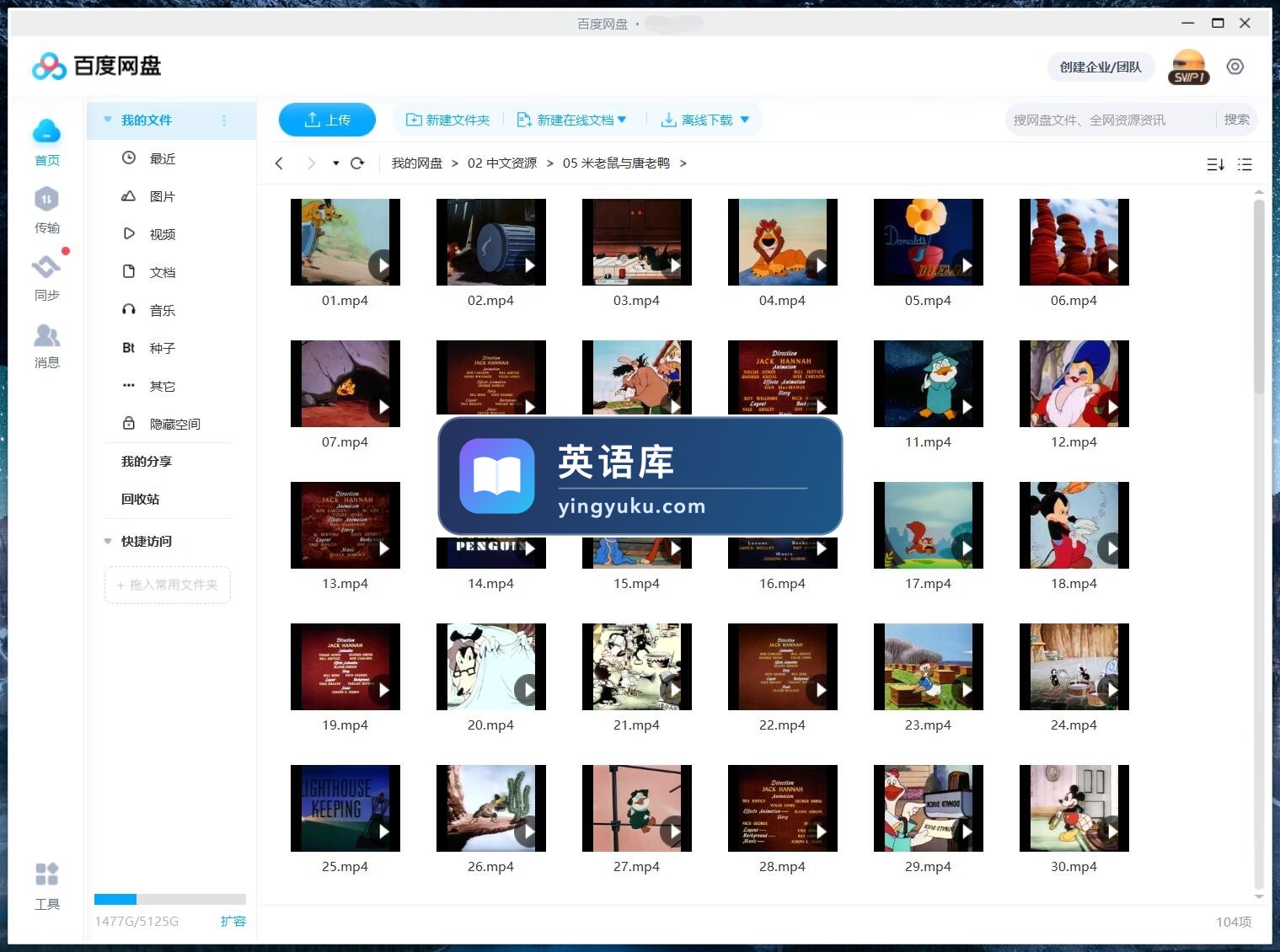Click the 104项 item count
Screen dimensions: 1280x952
click(1234, 922)
